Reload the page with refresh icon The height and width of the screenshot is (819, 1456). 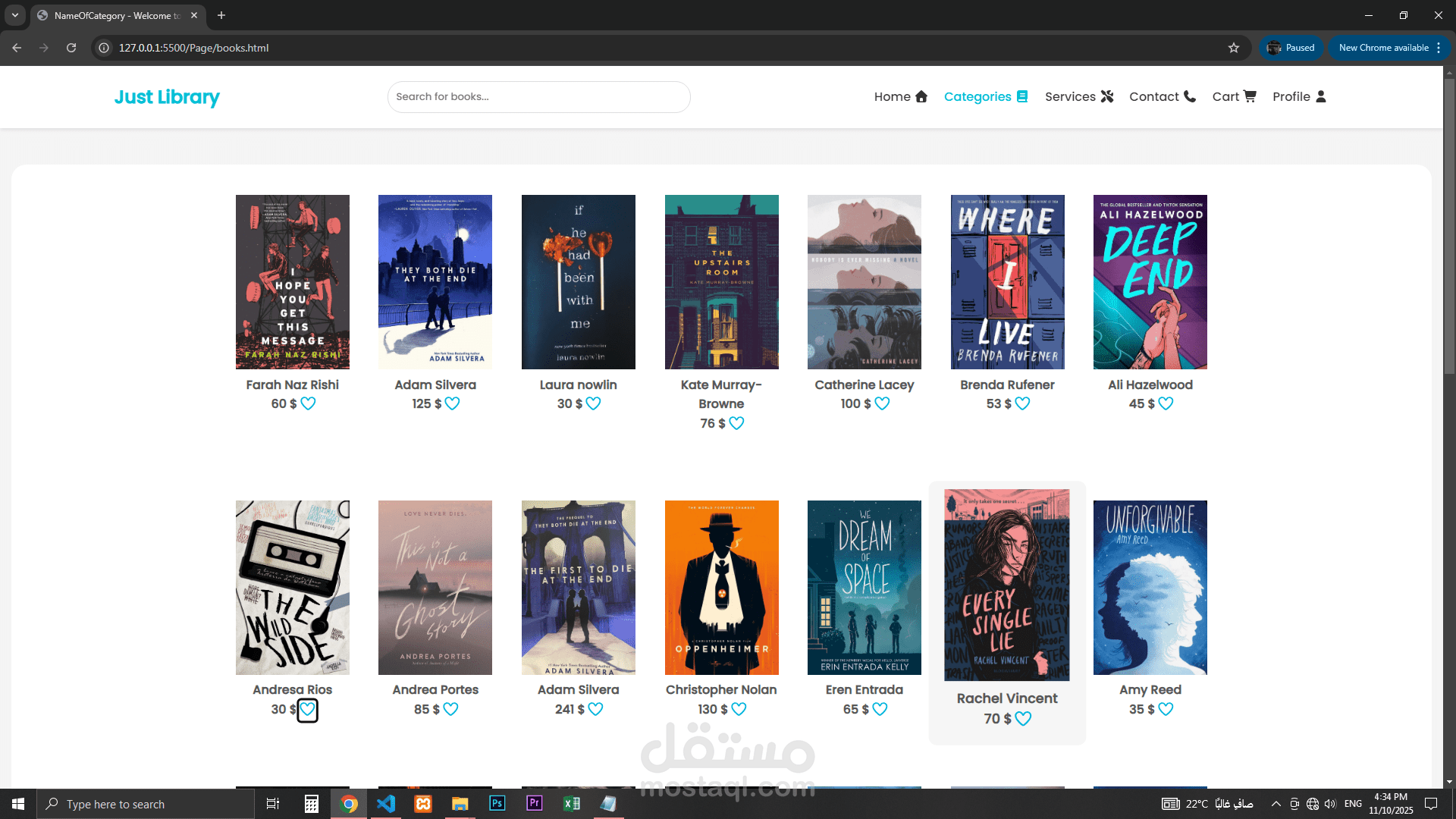[71, 48]
